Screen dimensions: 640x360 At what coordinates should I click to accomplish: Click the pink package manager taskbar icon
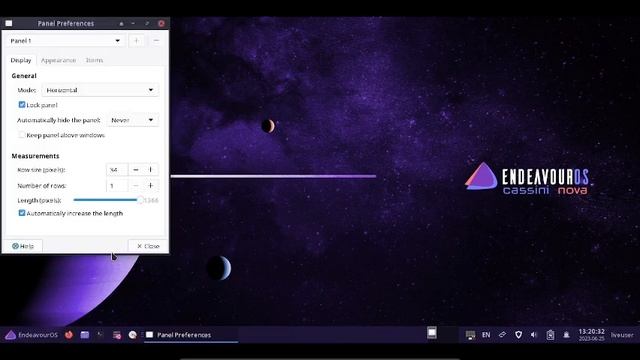[117, 335]
